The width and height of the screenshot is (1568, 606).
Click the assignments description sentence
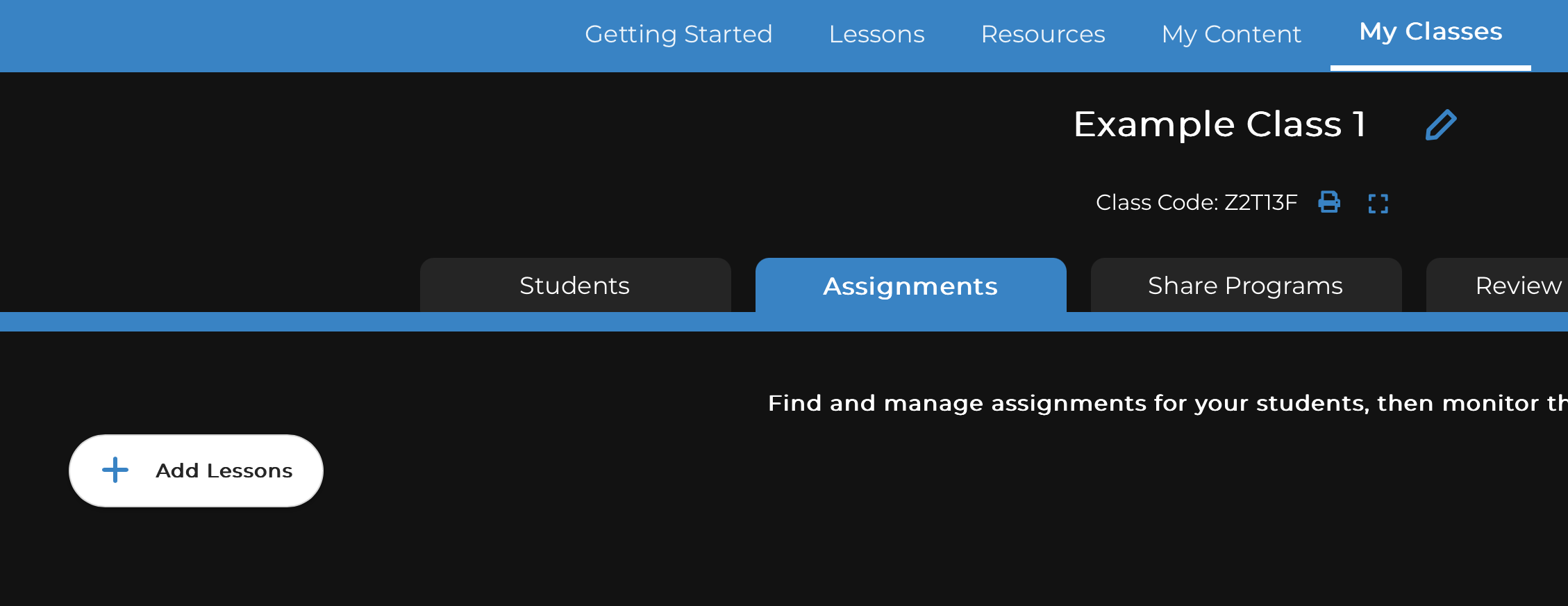pos(1167,404)
